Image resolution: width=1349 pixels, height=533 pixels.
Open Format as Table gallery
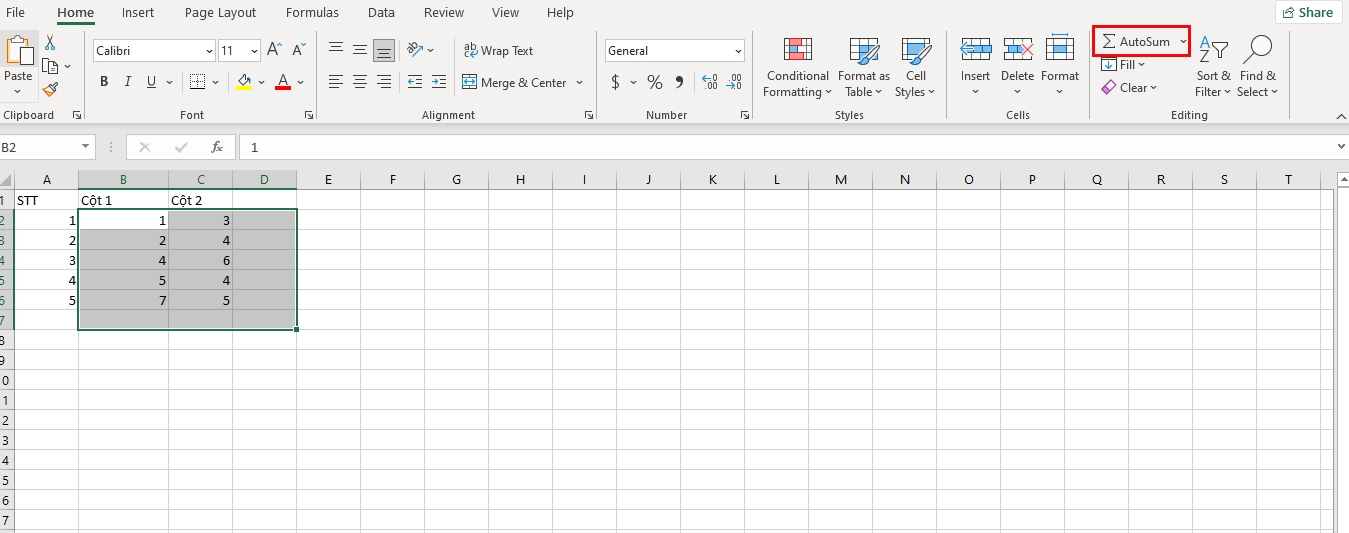864,67
